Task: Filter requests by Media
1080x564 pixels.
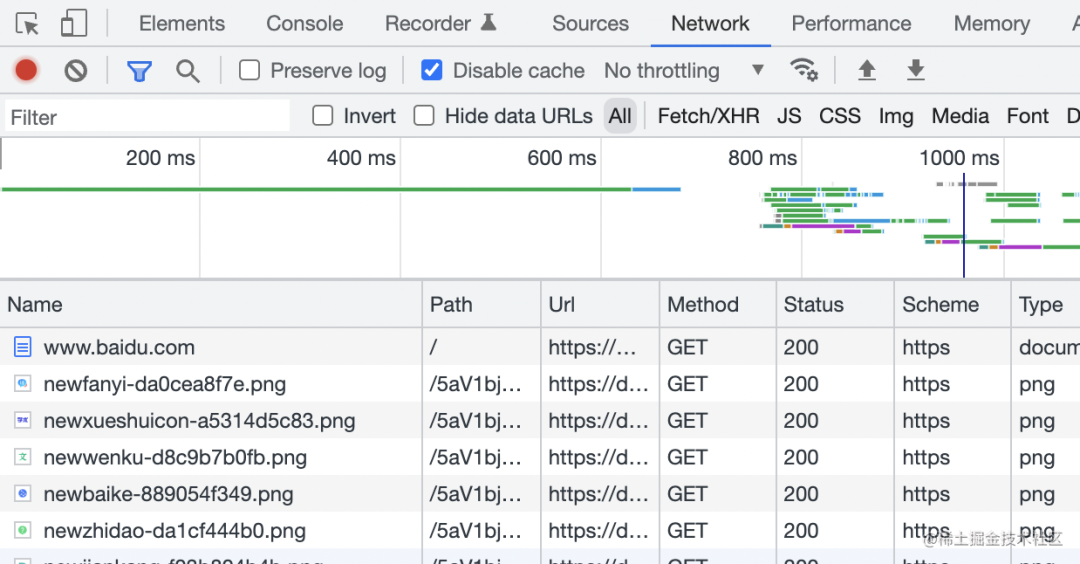Action: [960, 116]
